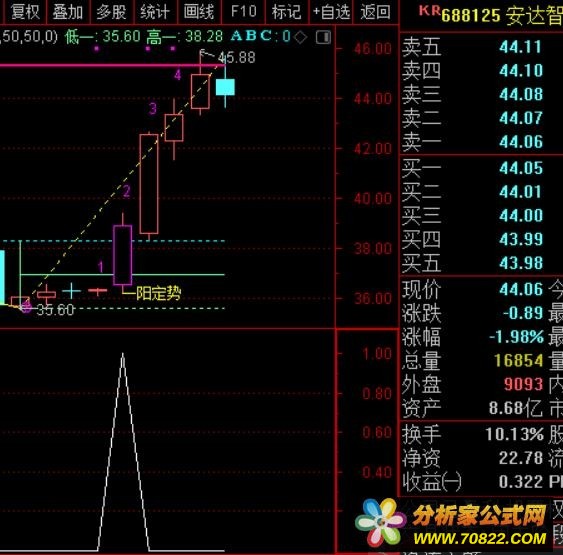Image resolution: width=563 pixels, height=555 pixels.
Task: Click the red candlestick labeled 3
Action: (x=174, y=128)
